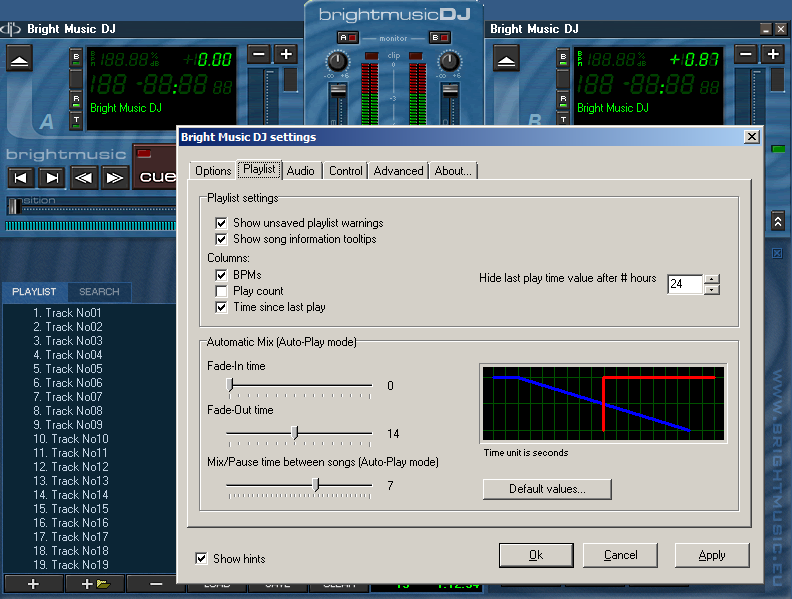Decrease deck A pitch with minus button
792x599 pixels.
coord(259,54)
